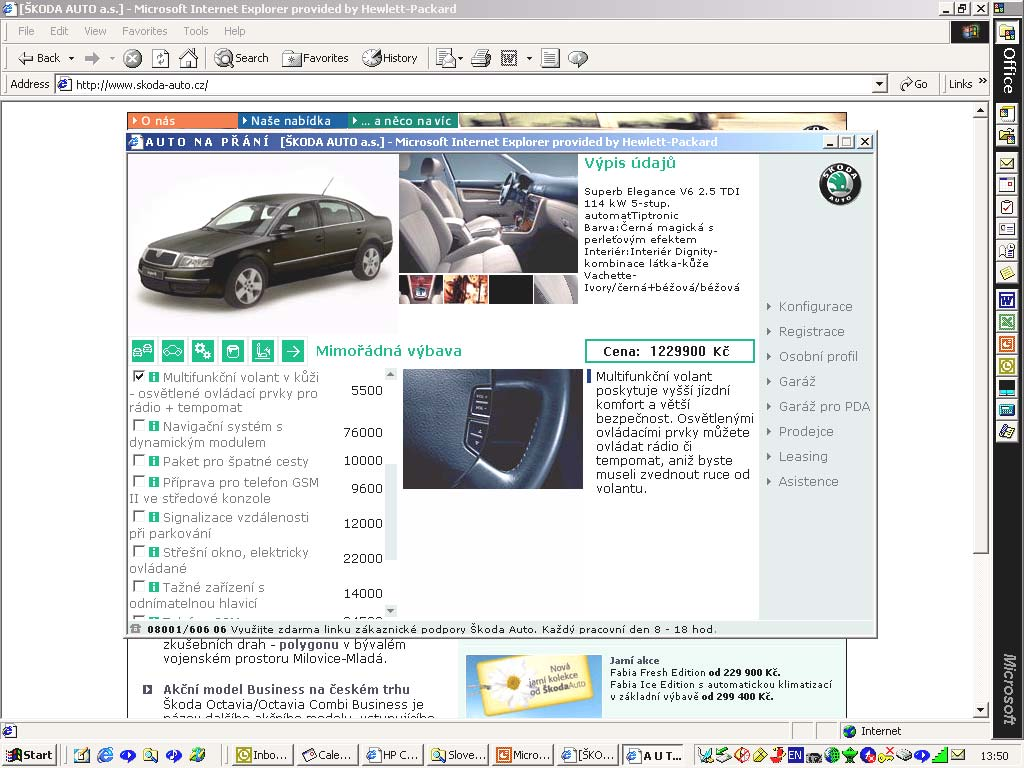
Task: Open the 'O nás' navigation tab
Action: tap(182, 121)
